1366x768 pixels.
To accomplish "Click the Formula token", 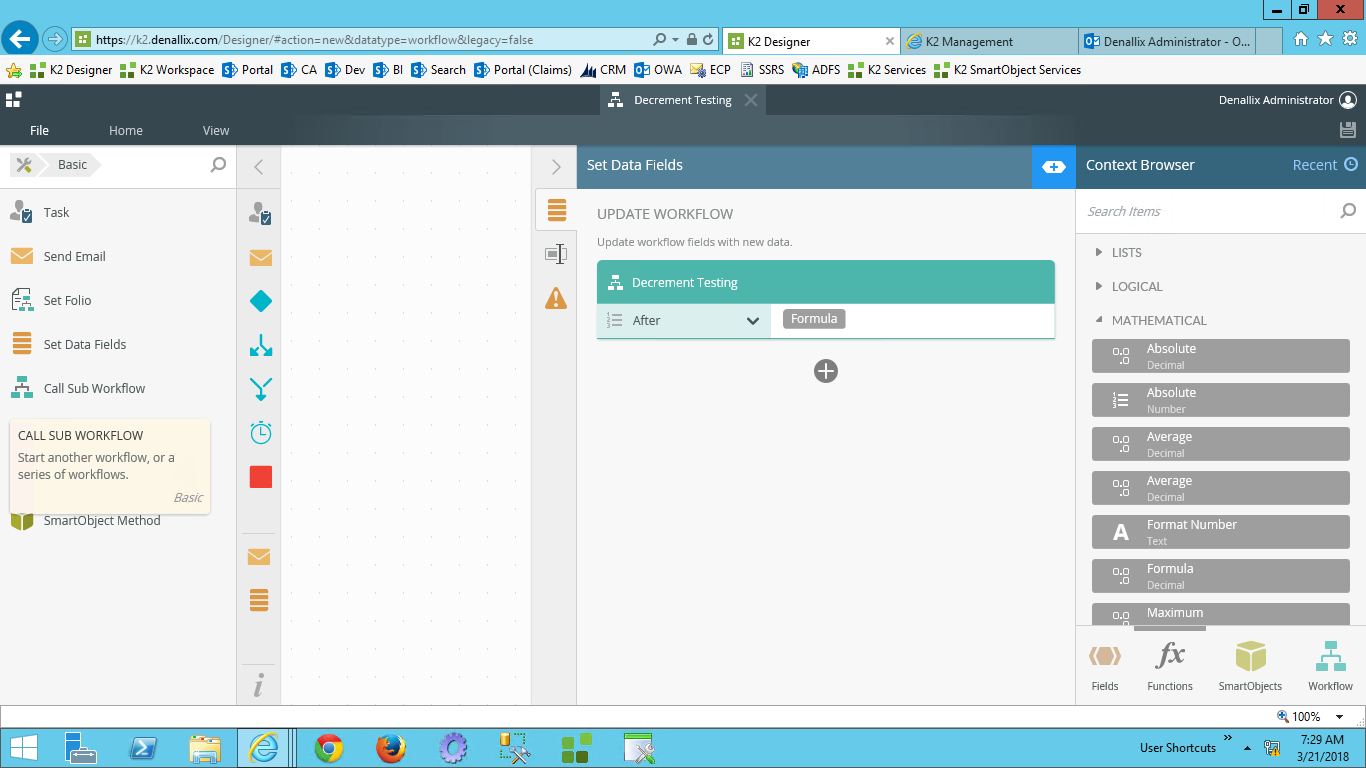I will 814,319.
